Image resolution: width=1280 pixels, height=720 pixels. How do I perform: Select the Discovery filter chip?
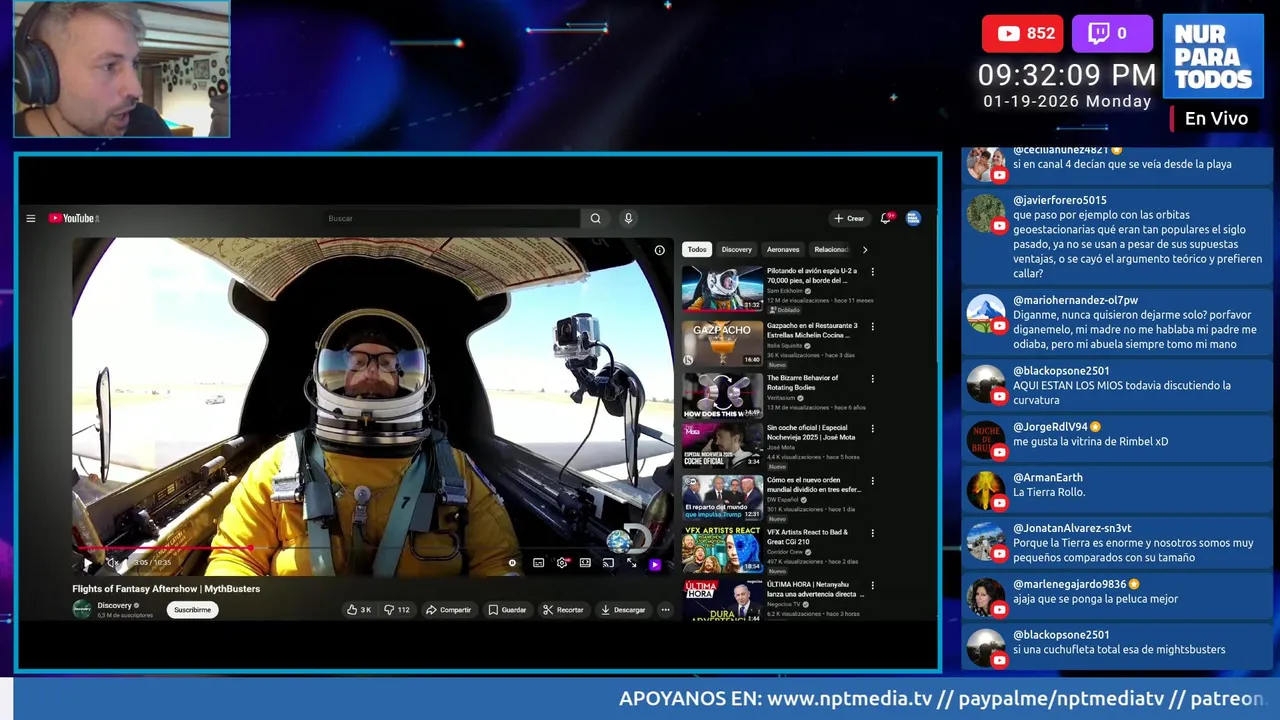point(736,249)
